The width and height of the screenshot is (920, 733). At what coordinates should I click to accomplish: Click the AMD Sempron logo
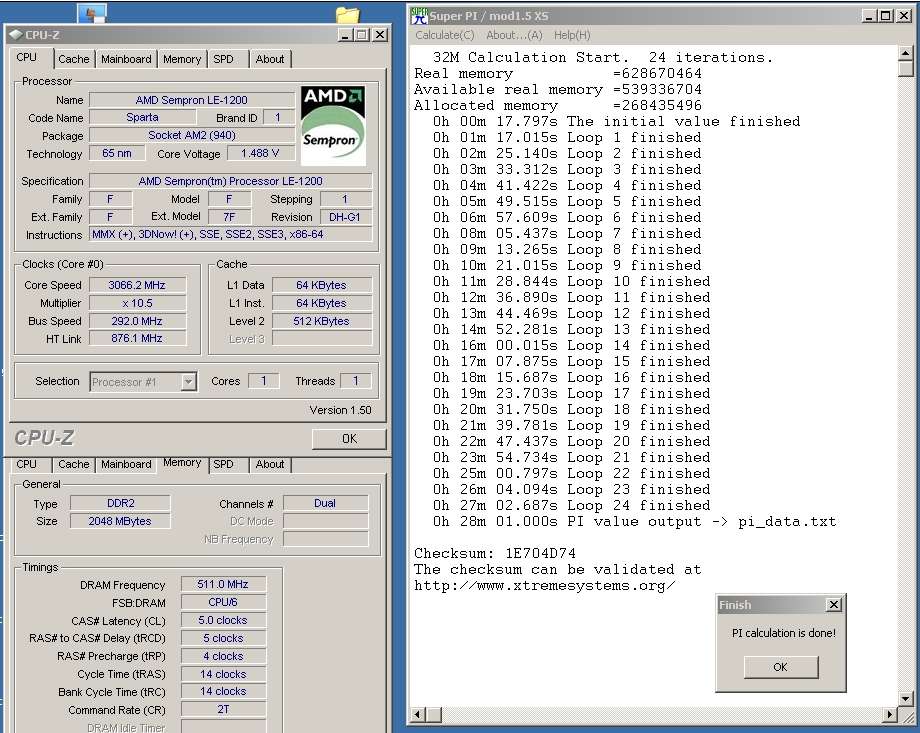click(x=333, y=126)
